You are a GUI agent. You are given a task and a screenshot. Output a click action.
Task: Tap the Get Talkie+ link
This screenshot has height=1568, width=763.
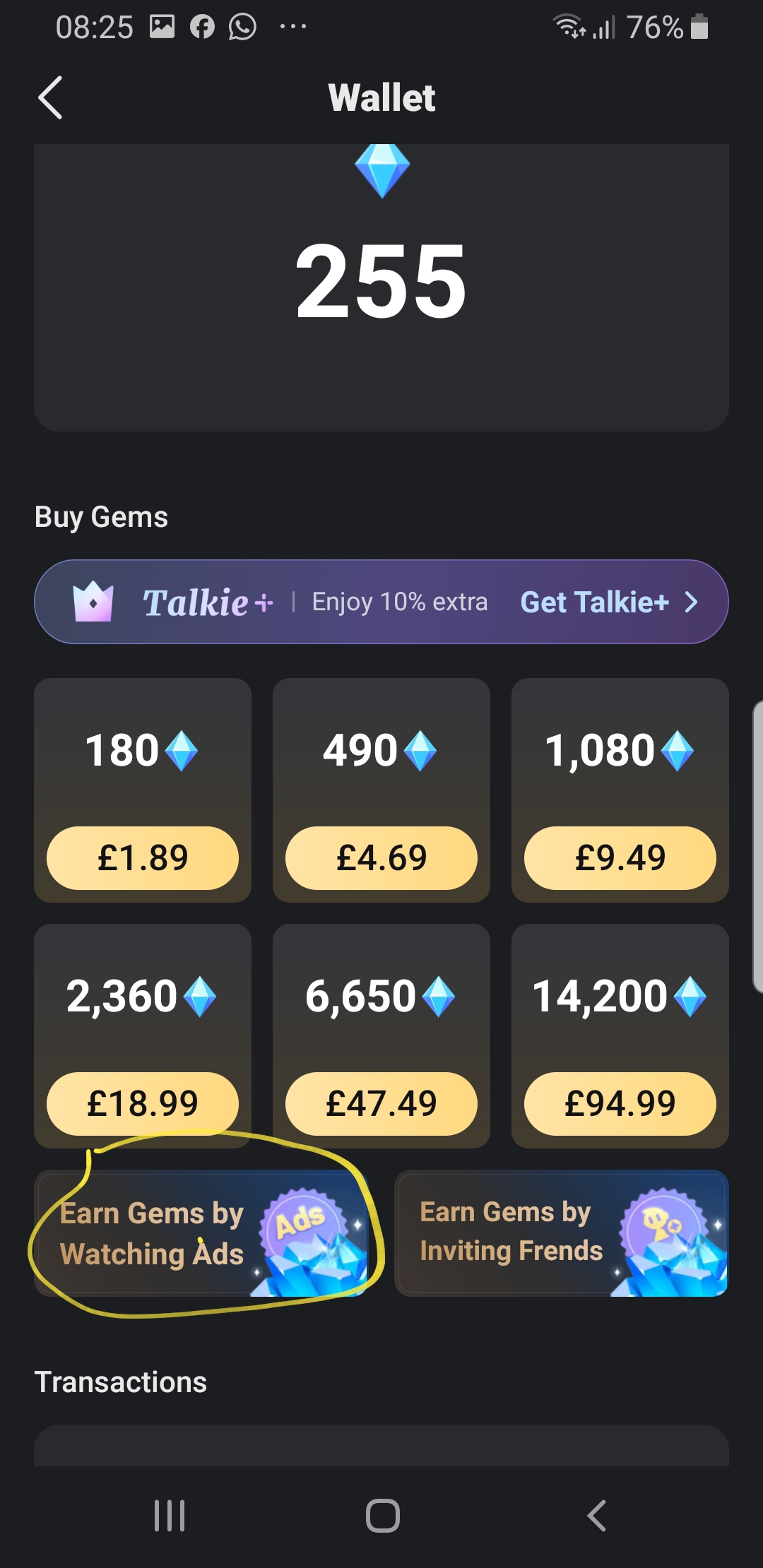point(594,602)
